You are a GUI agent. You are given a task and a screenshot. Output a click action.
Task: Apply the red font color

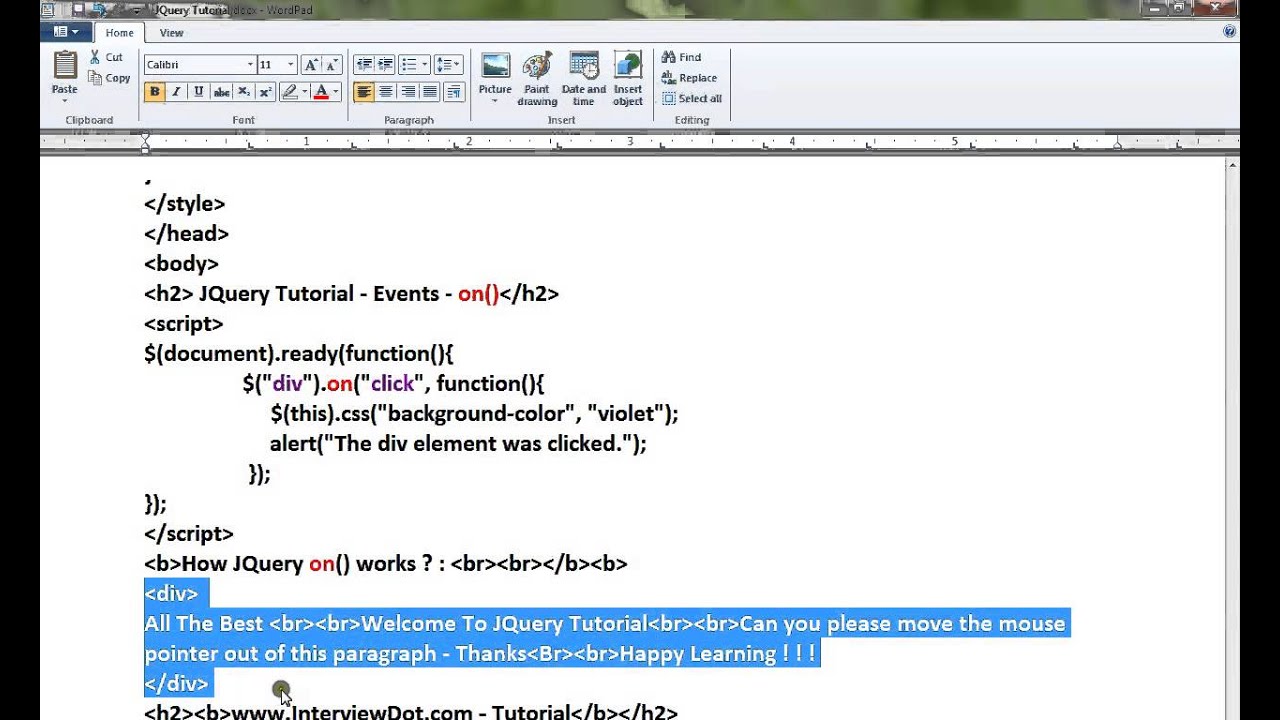pyautogui.click(x=321, y=92)
